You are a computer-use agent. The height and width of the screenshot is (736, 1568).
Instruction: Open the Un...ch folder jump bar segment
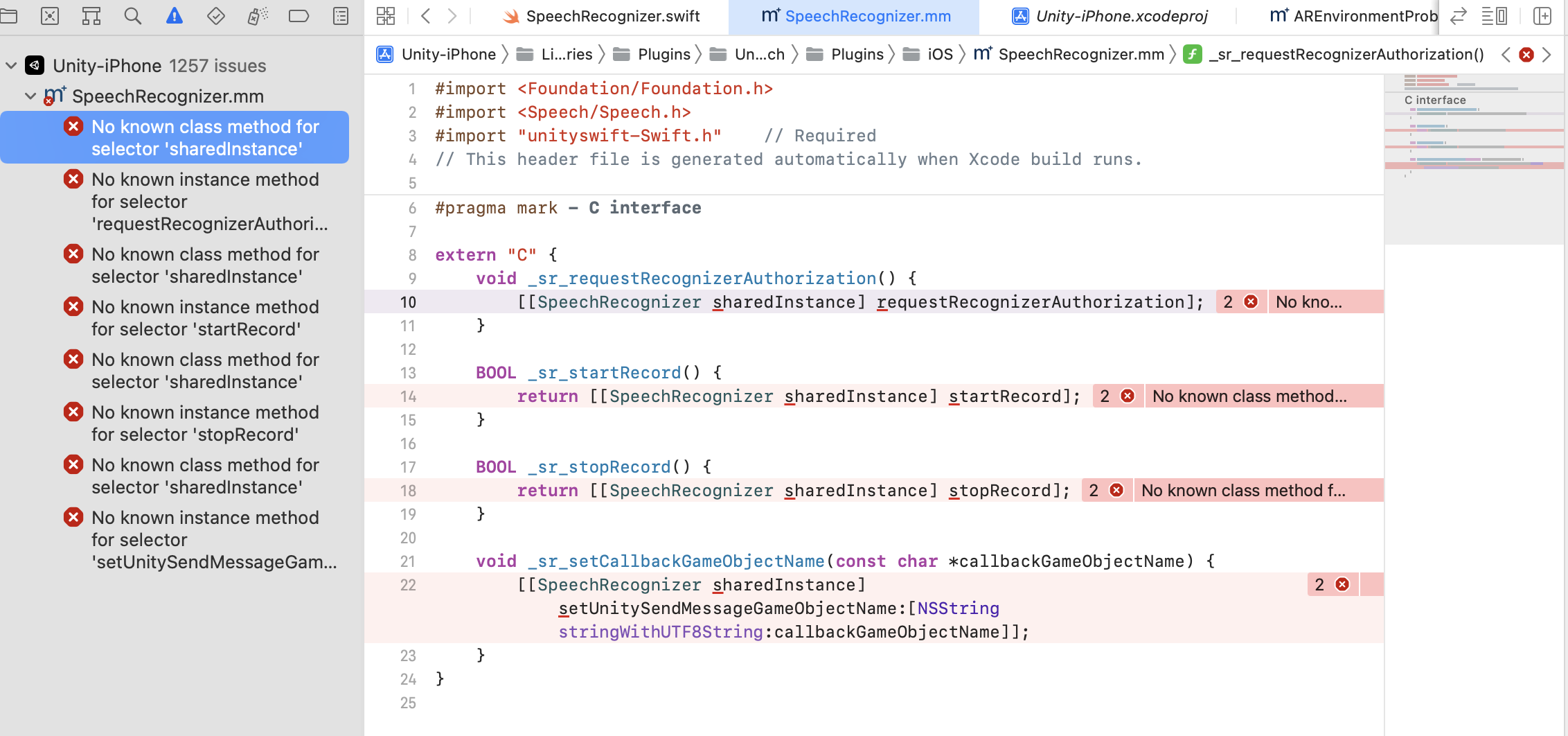pyautogui.click(x=748, y=55)
